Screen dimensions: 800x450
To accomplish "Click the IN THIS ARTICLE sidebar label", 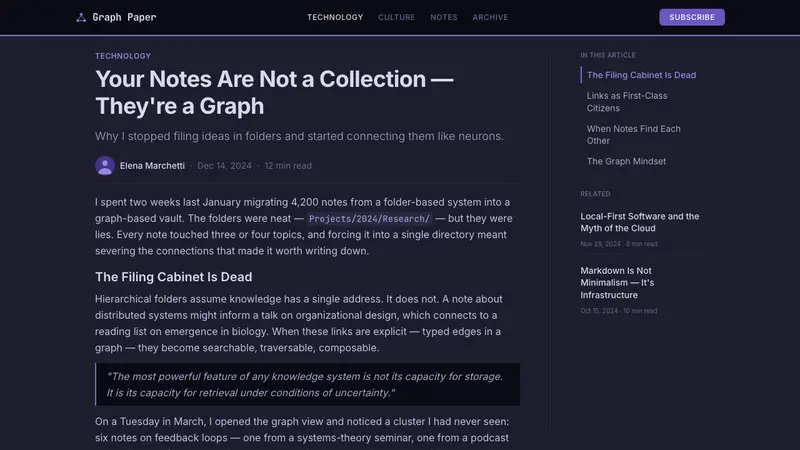I will point(608,55).
